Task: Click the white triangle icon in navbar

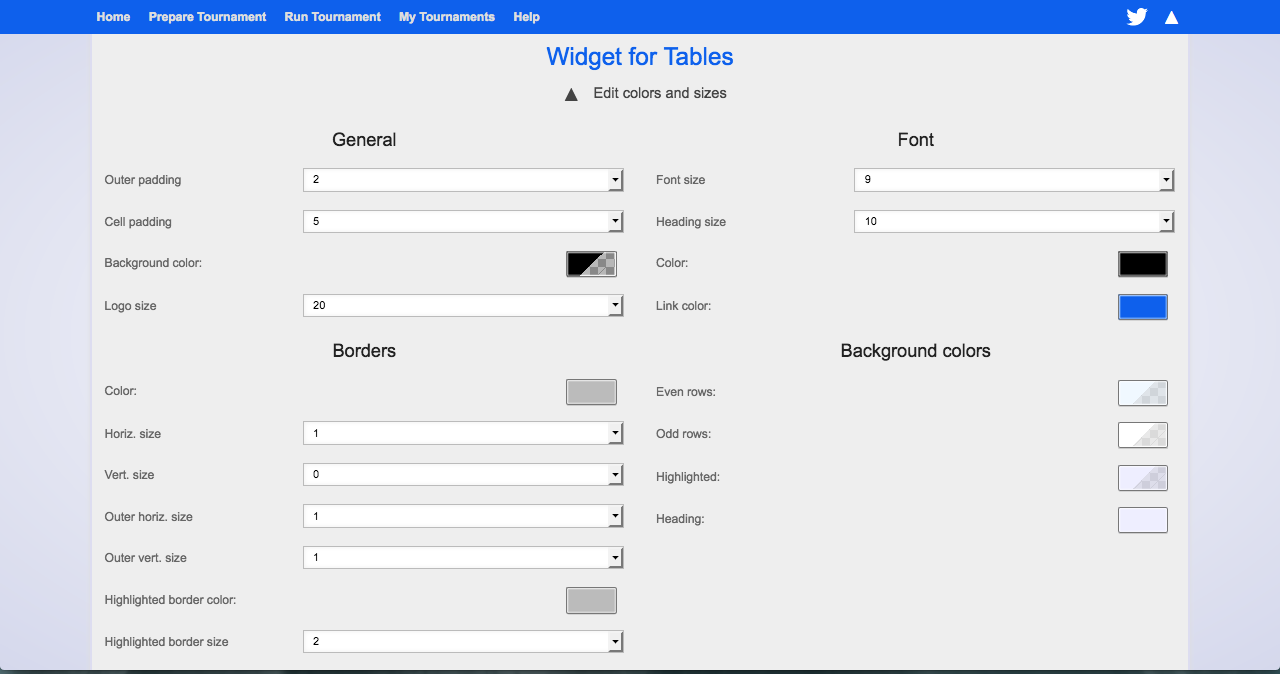Action: [1171, 17]
